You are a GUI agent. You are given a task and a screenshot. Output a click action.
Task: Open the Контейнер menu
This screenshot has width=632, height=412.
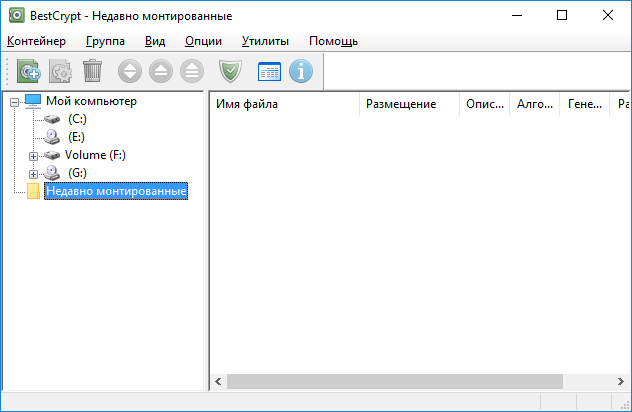36,41
